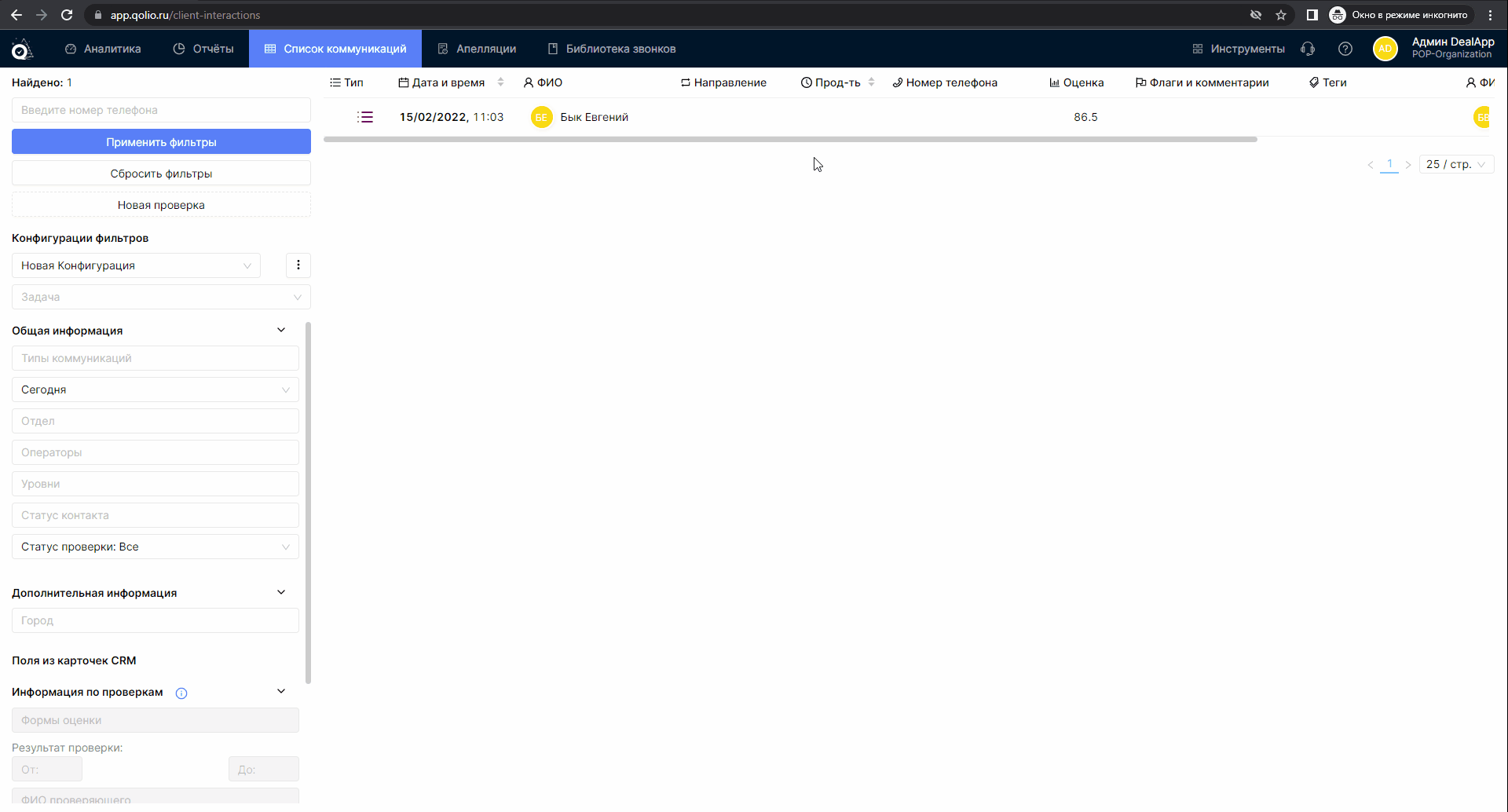Open the three-dot filter configuration menu
The height and width of the screenshot is (812, 1508).
coord(298,265)
